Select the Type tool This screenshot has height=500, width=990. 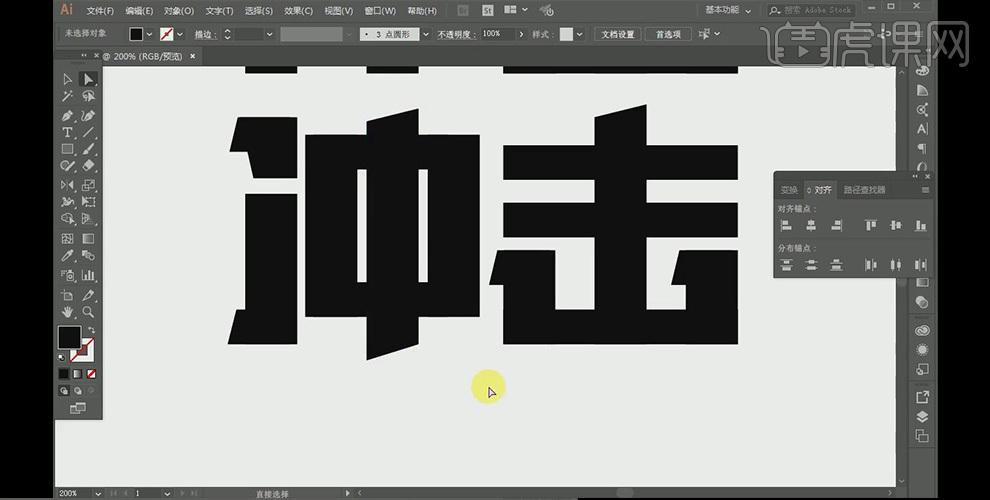click(68, 133)
